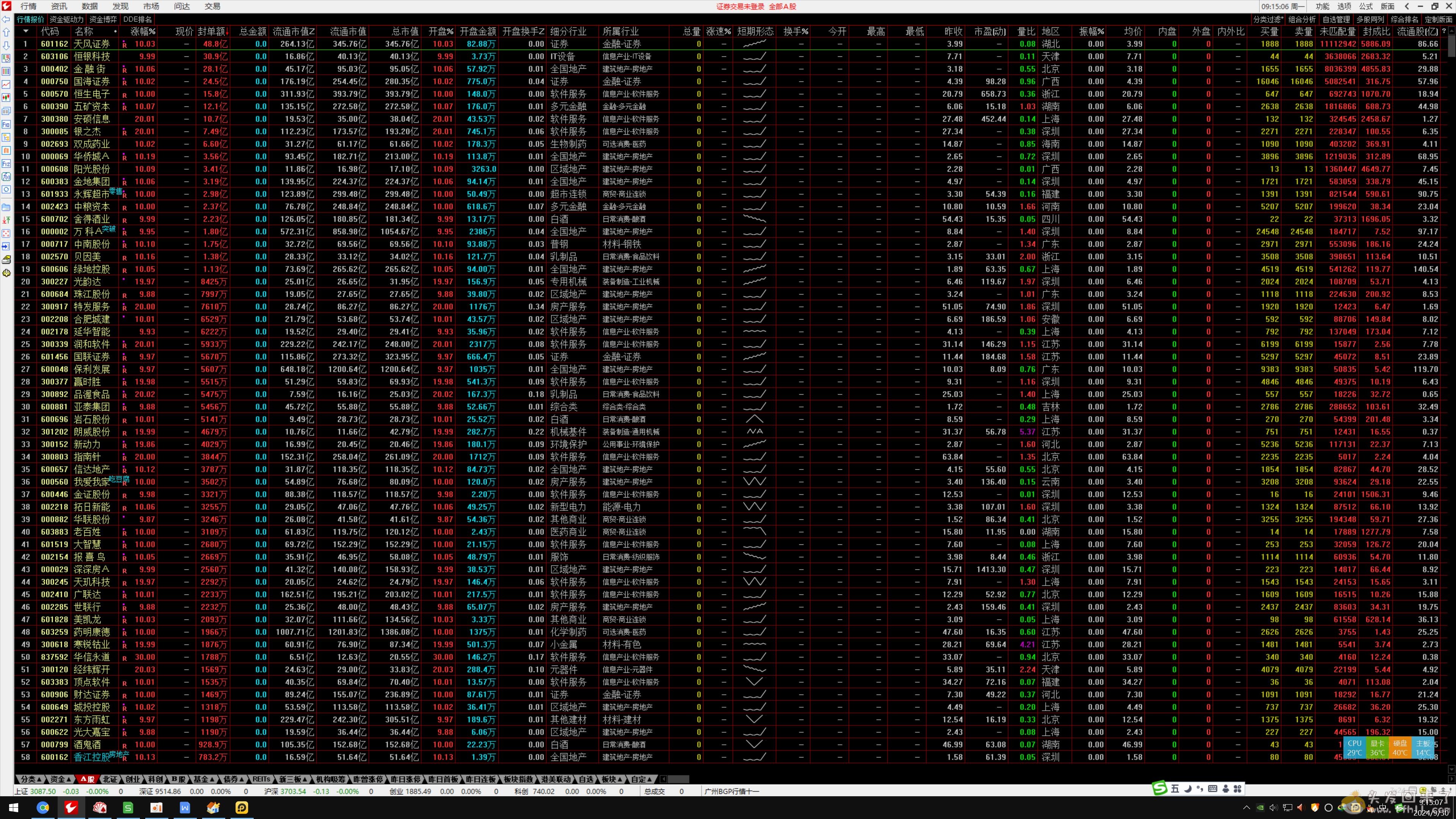Expand the 自定 tab menu at bottom

coord(642,779)
